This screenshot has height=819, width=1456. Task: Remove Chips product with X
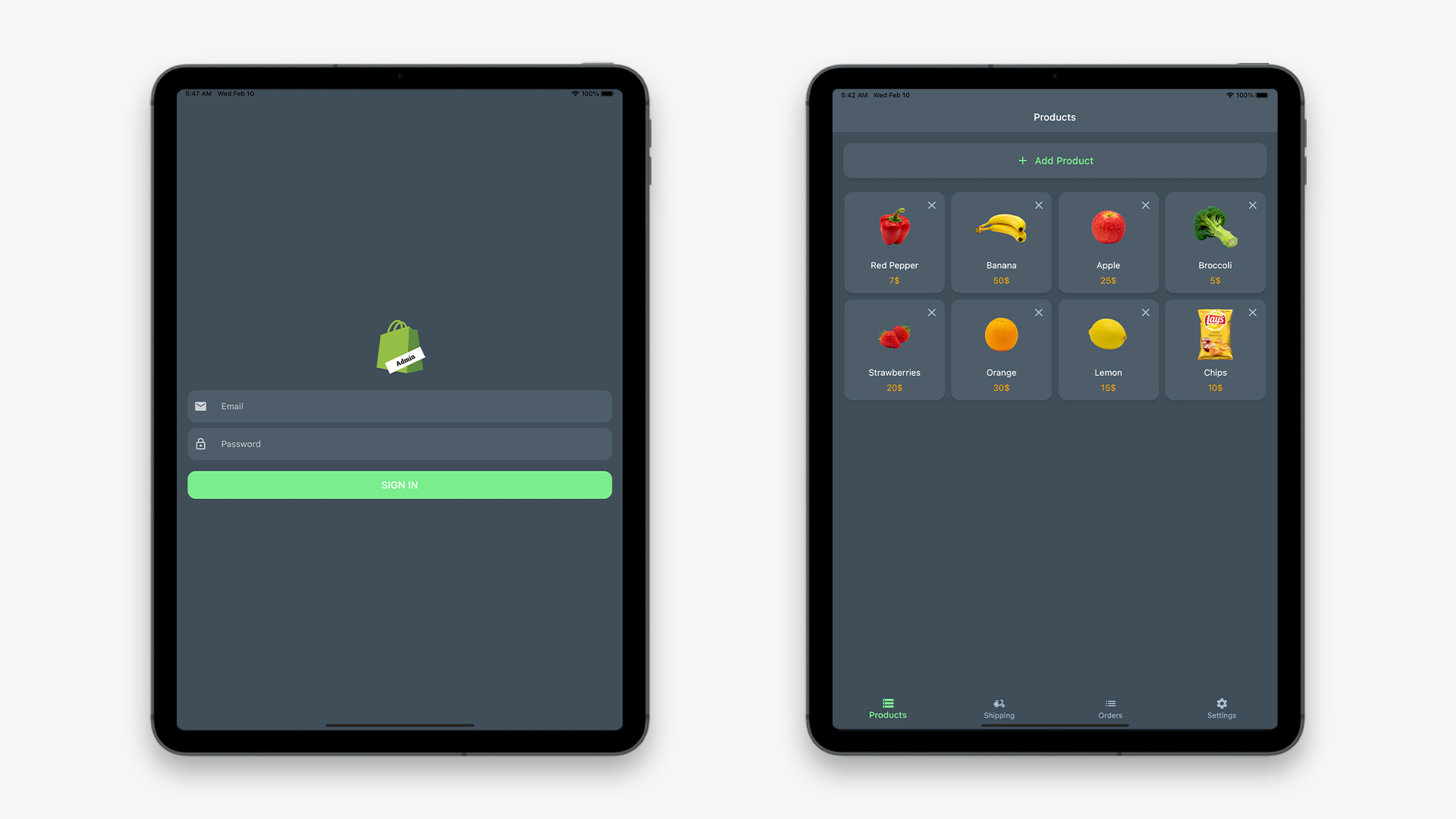click(x=1253, y=312)
